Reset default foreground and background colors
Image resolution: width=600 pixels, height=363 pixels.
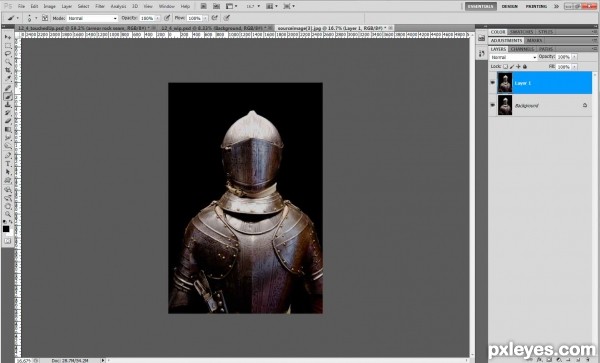(5, 221)
